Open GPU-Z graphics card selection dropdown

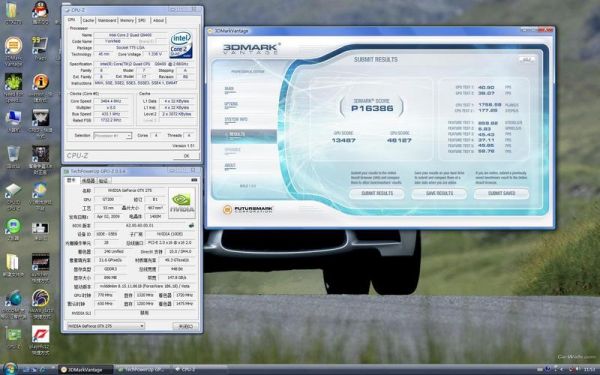coord(105,326)
